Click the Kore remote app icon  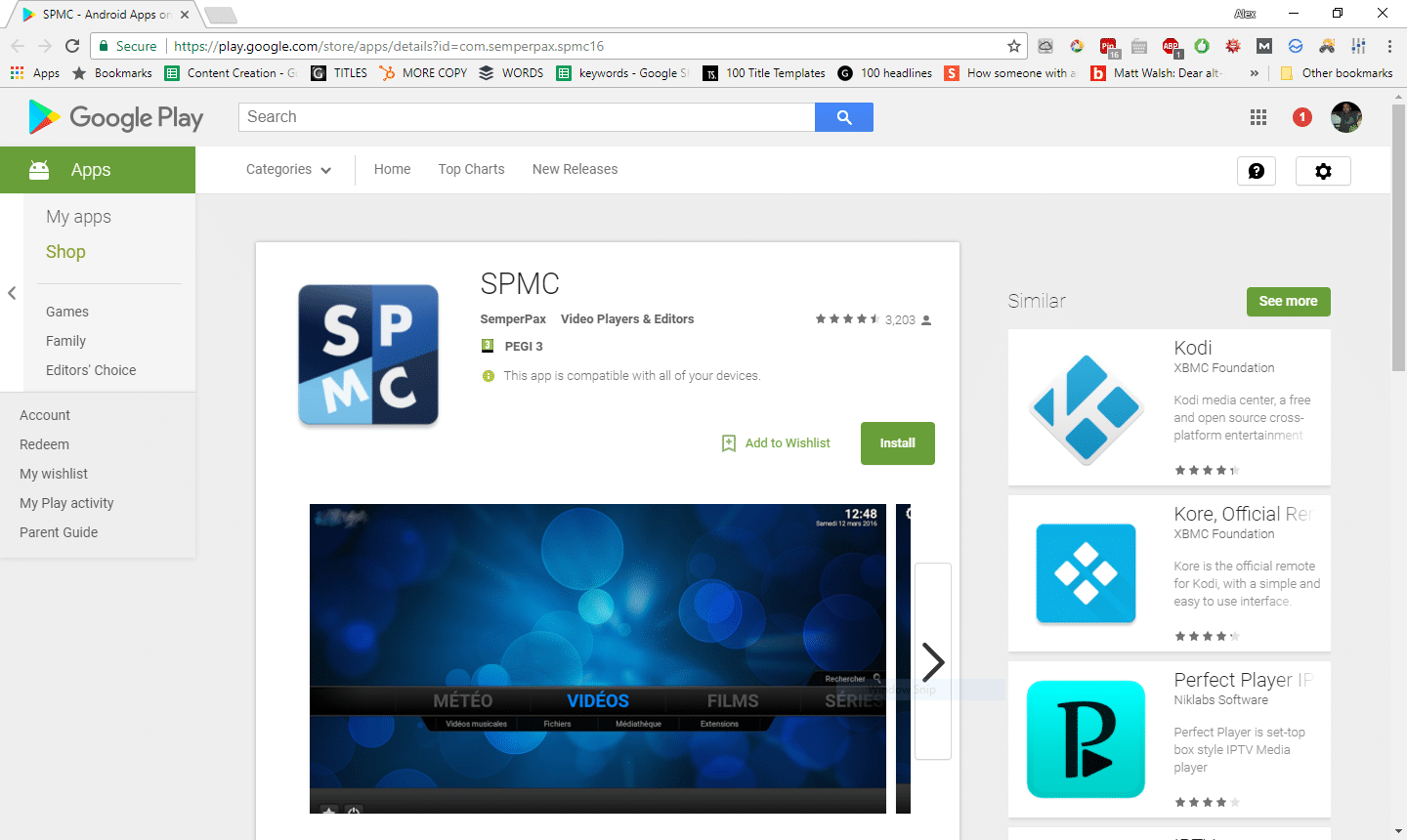pyautogui.click(x=1087, y=573)
